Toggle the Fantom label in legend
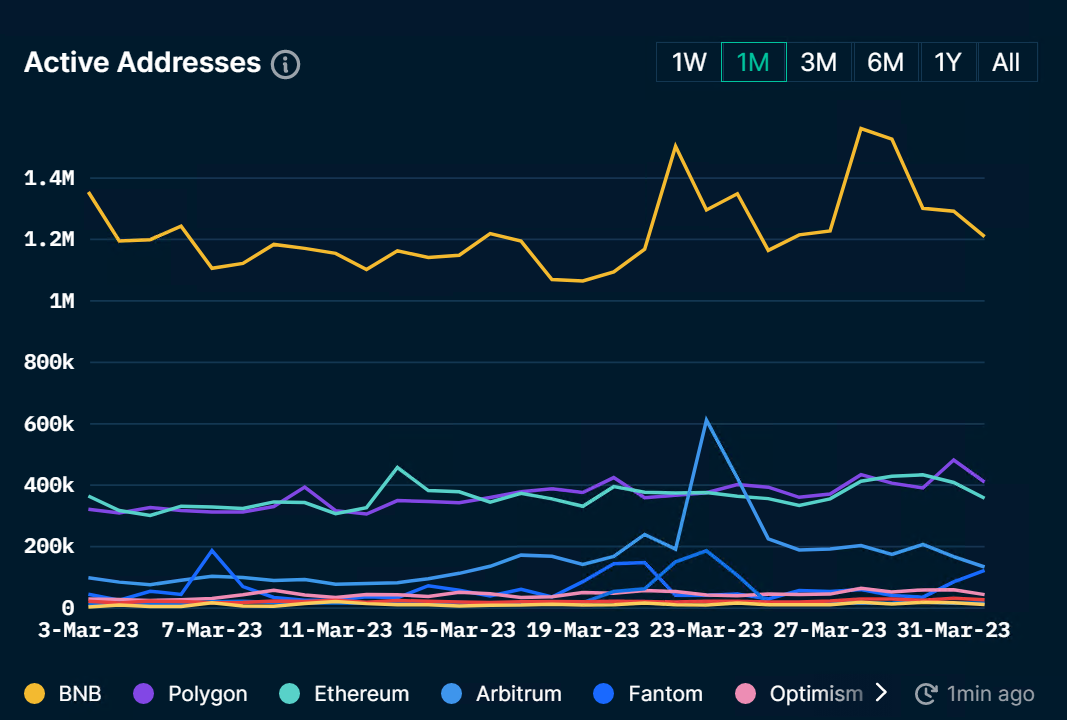 click(x=665, y=694)
